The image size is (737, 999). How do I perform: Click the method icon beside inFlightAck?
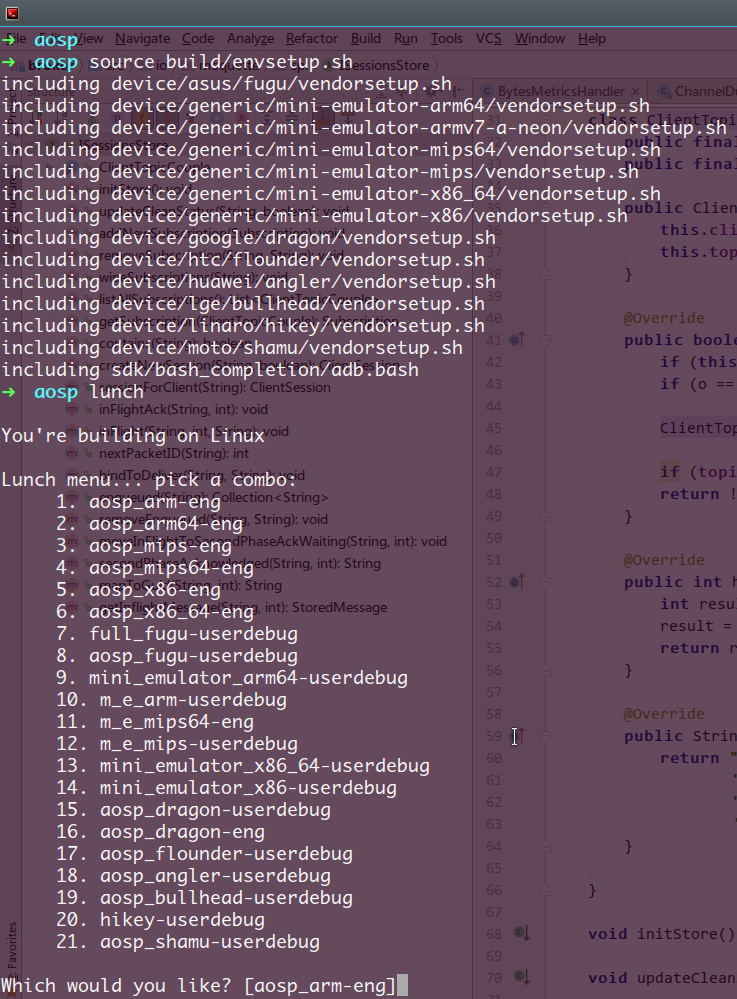(x=72, y=410)
